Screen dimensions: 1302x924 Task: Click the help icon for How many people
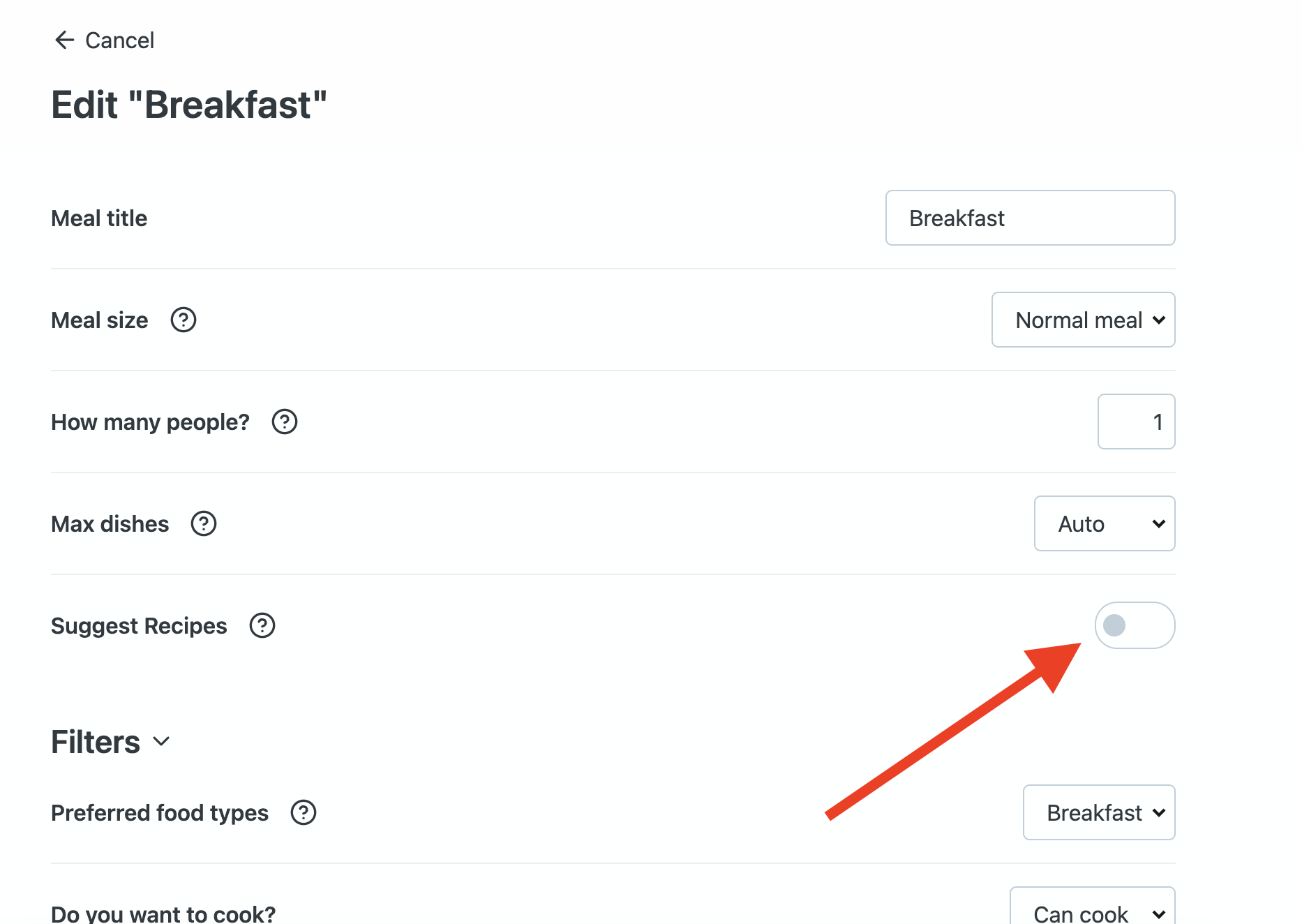285,422
